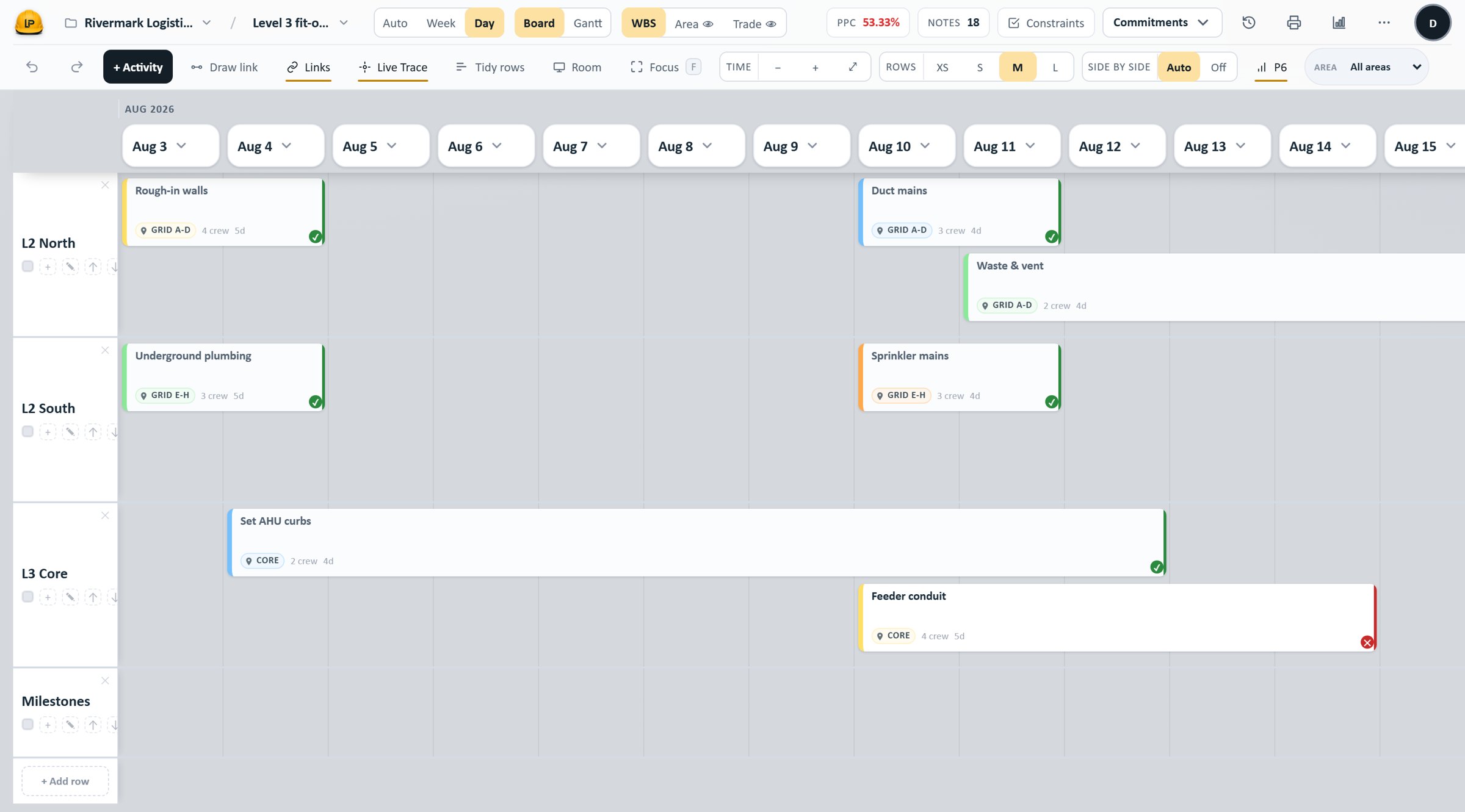Viewport: 1465px width, 812px height.
Task: Click the red failed status icon on Feeder conduit
Action: [x=1367, y=642]
